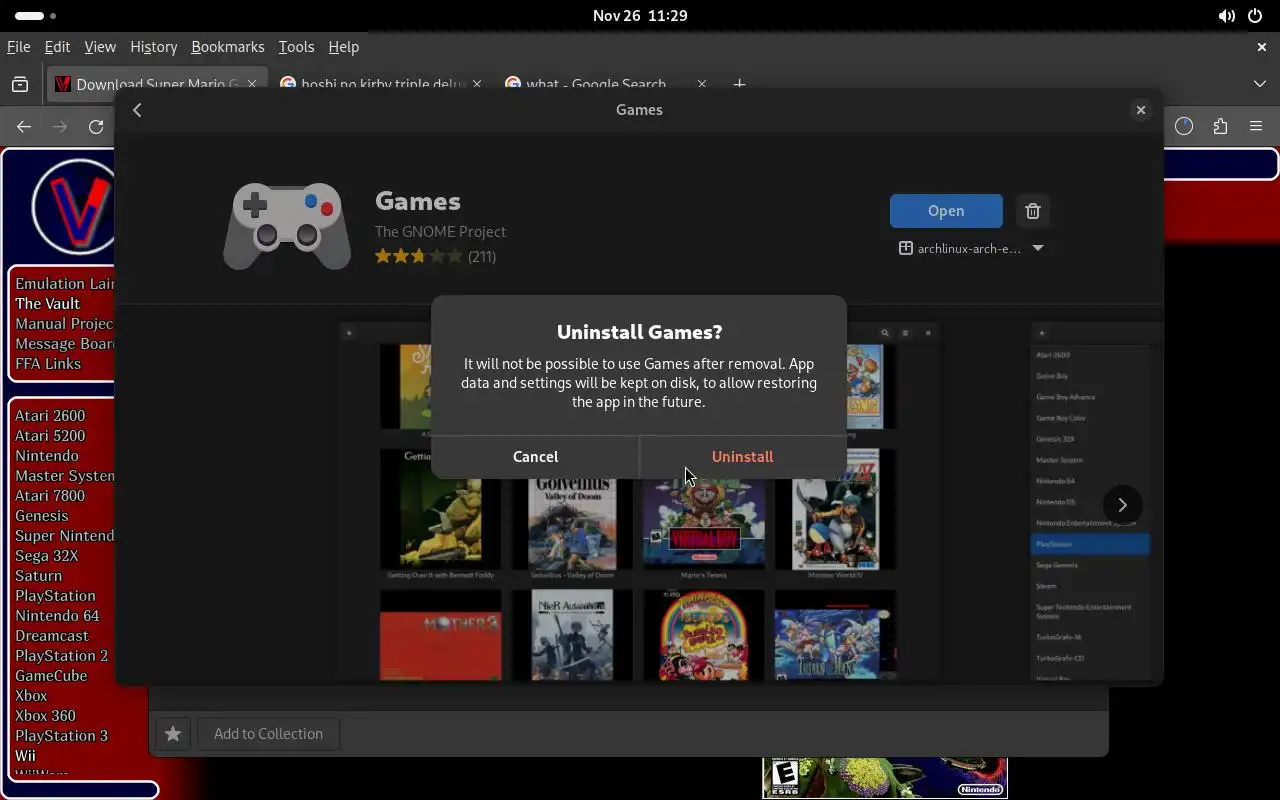Open Firefox hamburger application menu
The image size is (1280, 800).
point(1256,126)
